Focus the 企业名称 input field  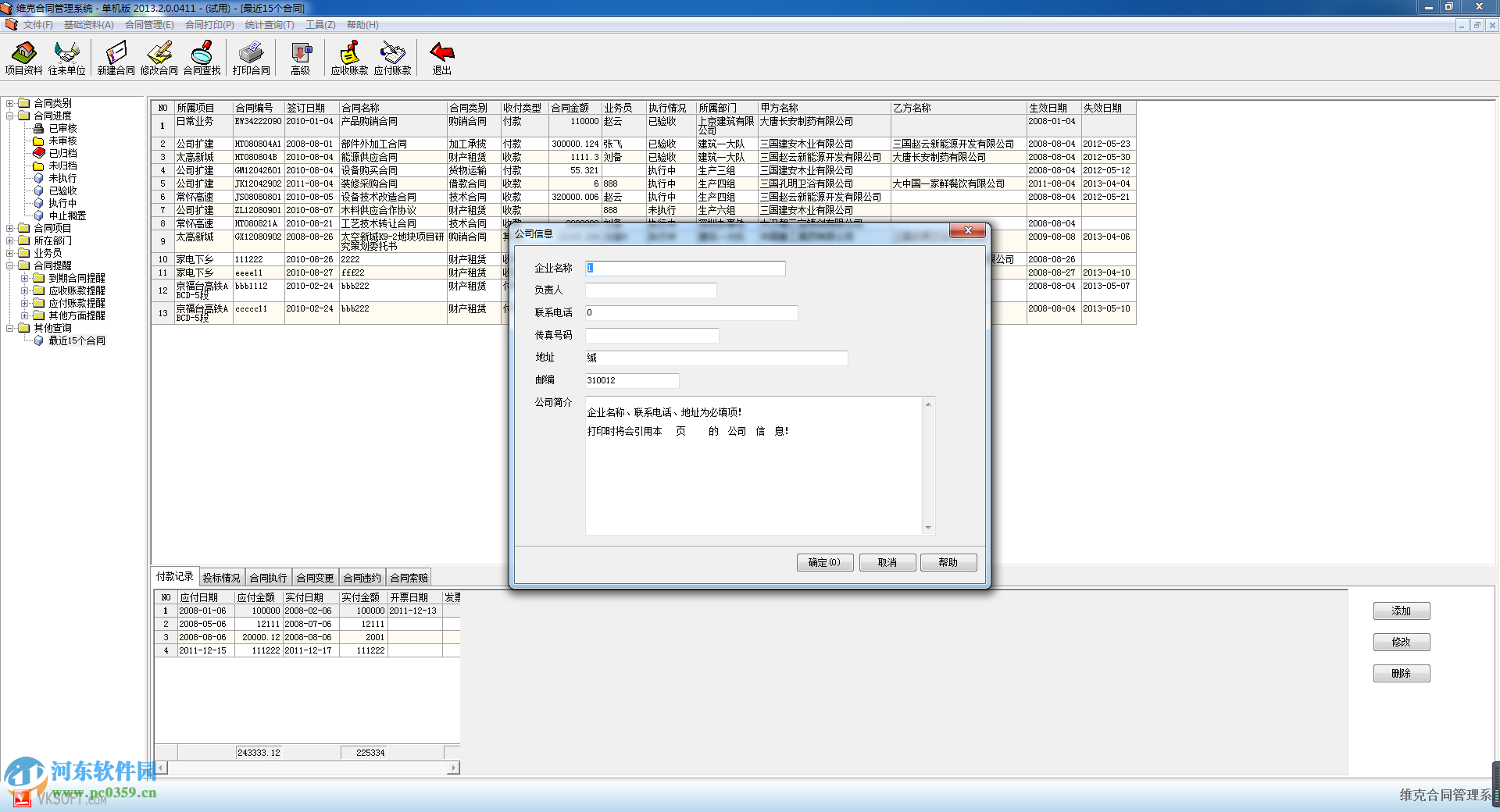(685, 269)
